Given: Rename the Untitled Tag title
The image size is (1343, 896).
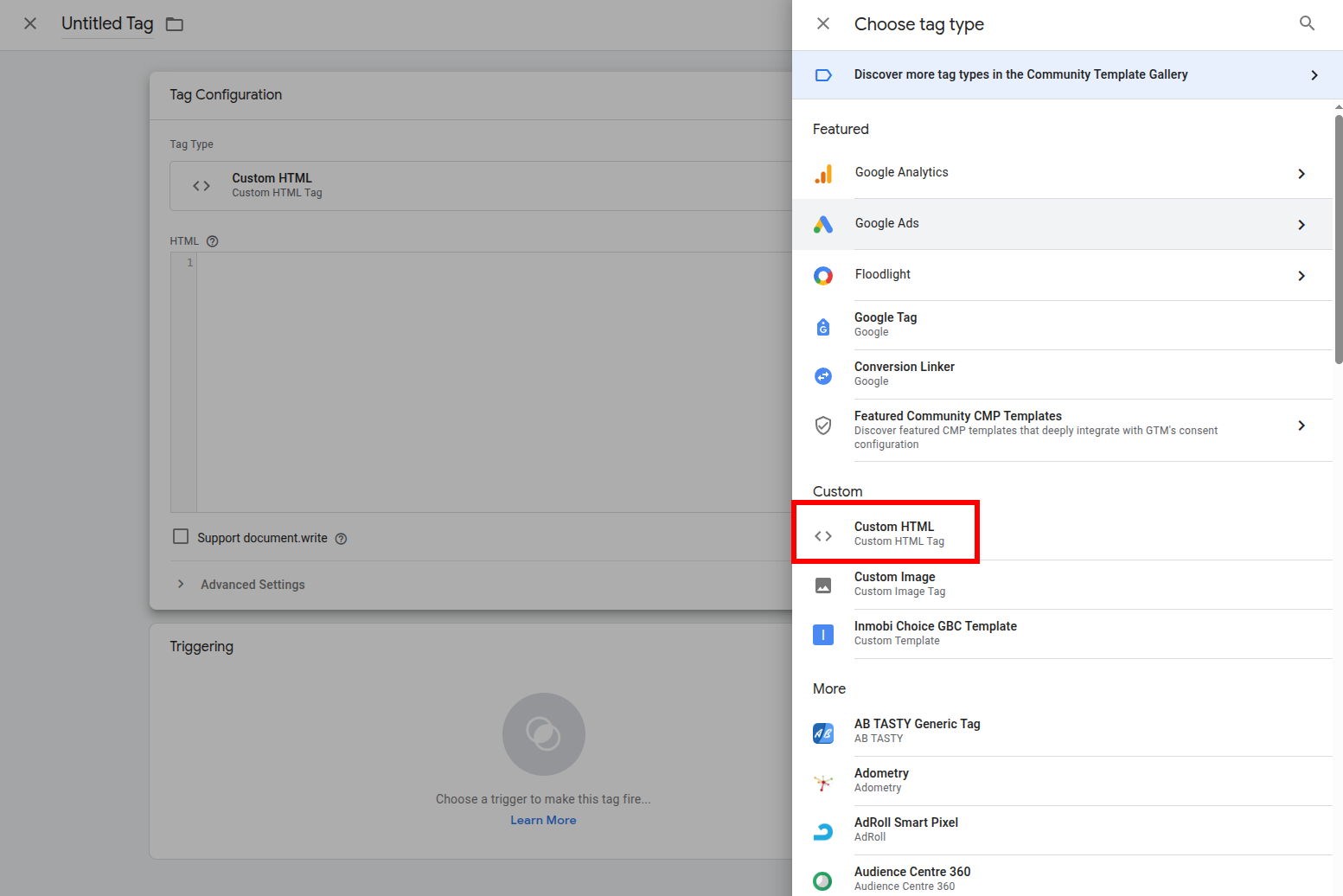Looking at the screenshot, I should point(107,23).
